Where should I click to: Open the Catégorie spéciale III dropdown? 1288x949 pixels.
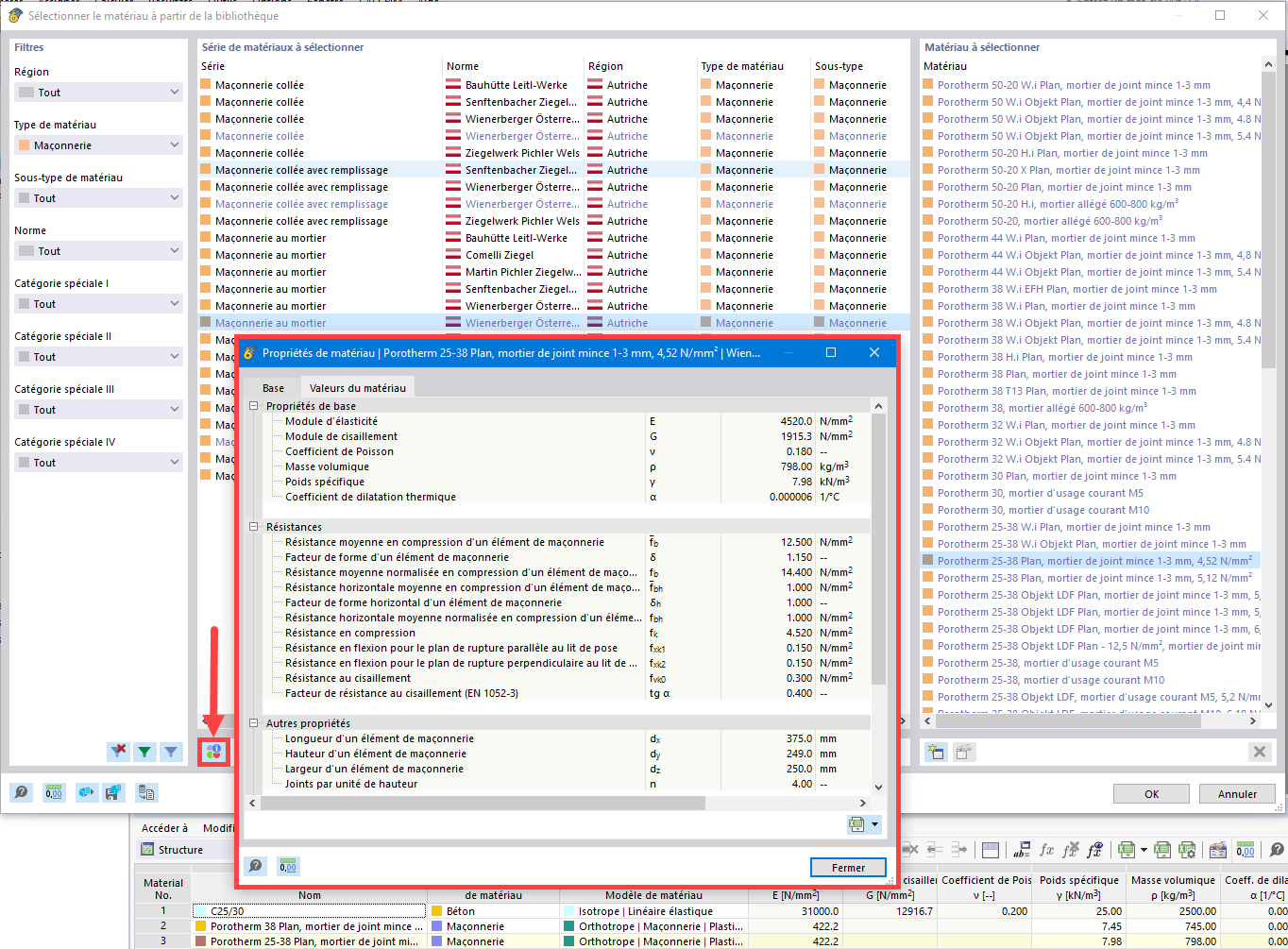tap(98, 410)
